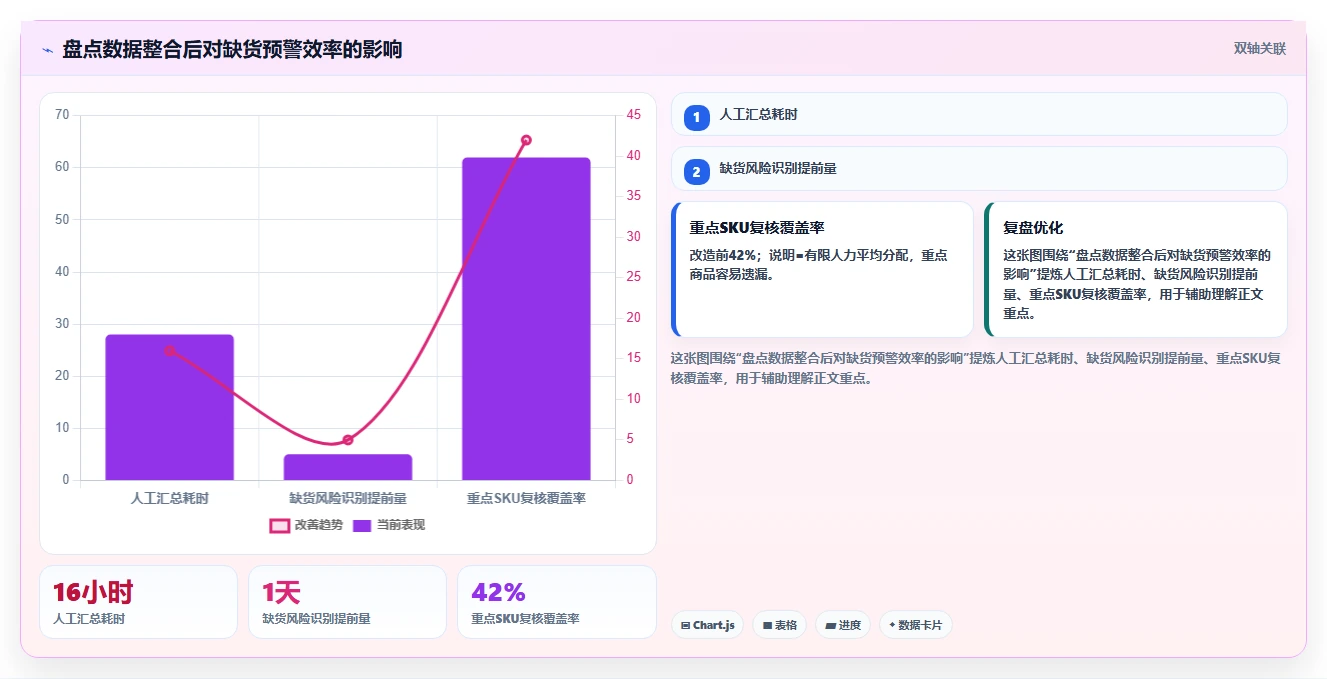Click the line point above 缺货风险识别提前量
The width and height of the screenshot is (1327, 679).
point(348,440)
